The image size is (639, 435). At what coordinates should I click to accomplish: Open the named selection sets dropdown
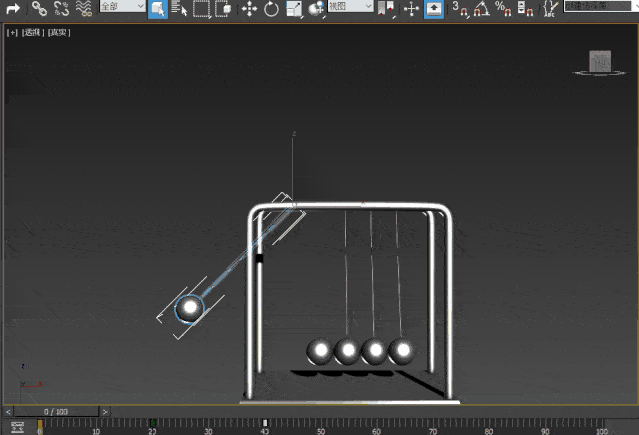(x=601, y=6)
